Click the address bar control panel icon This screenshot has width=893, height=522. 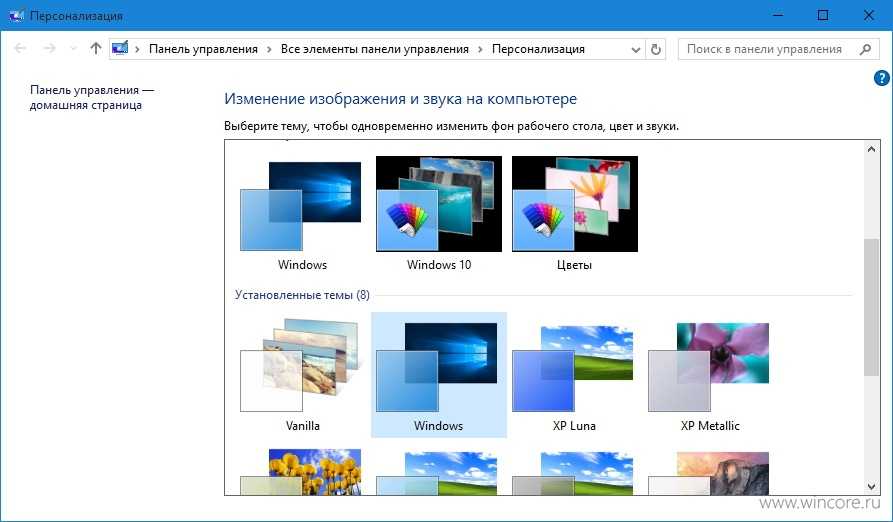pos(120,49)
